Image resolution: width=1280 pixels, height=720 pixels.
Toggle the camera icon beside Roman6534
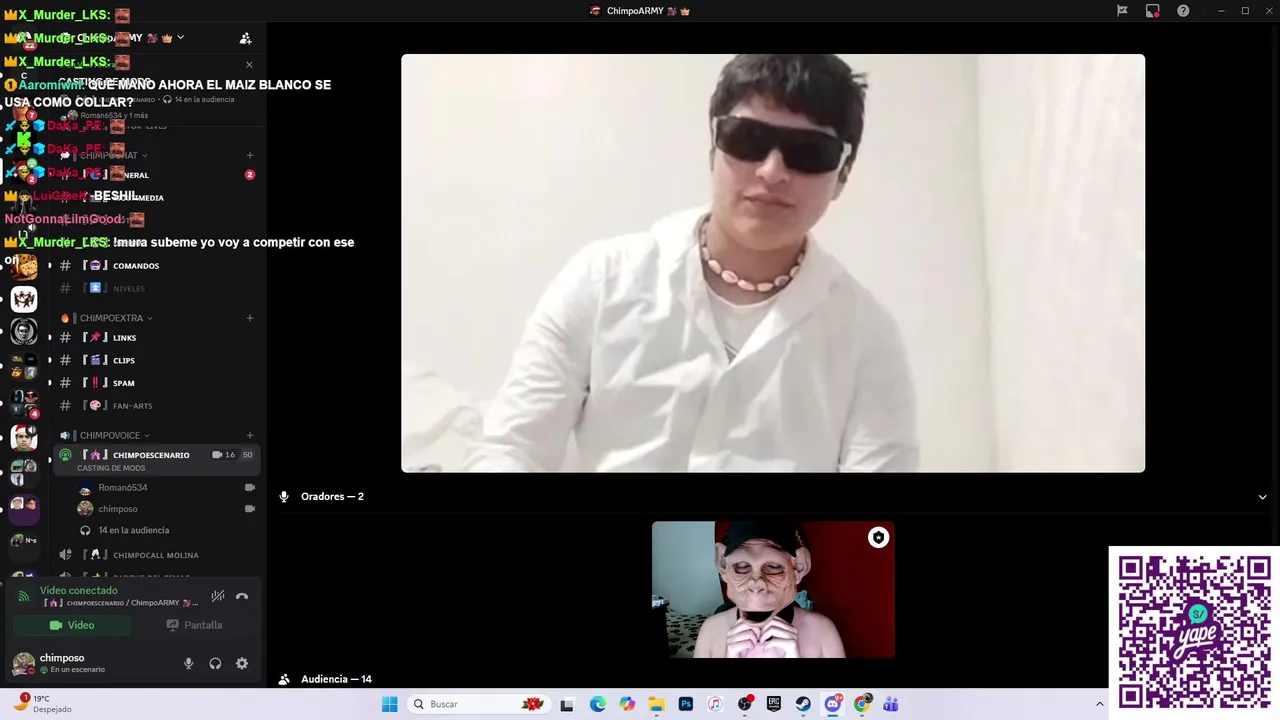point(250,488)
